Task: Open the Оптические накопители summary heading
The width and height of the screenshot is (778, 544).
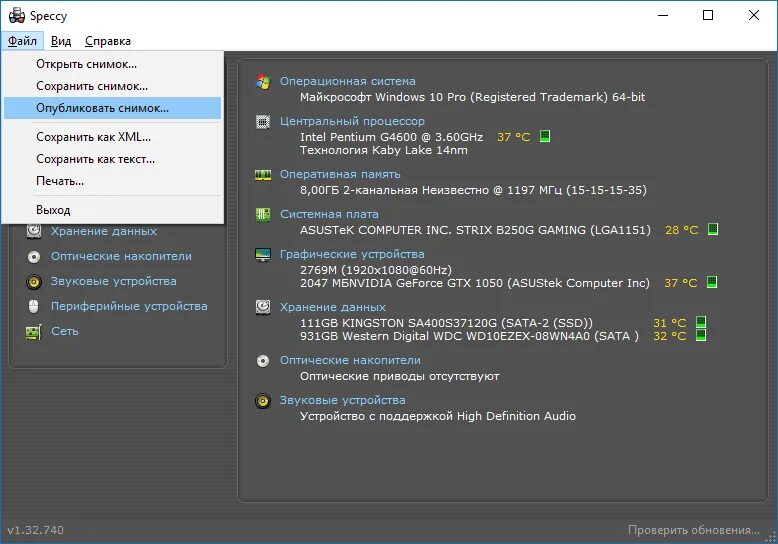Action: pos(350,360)
